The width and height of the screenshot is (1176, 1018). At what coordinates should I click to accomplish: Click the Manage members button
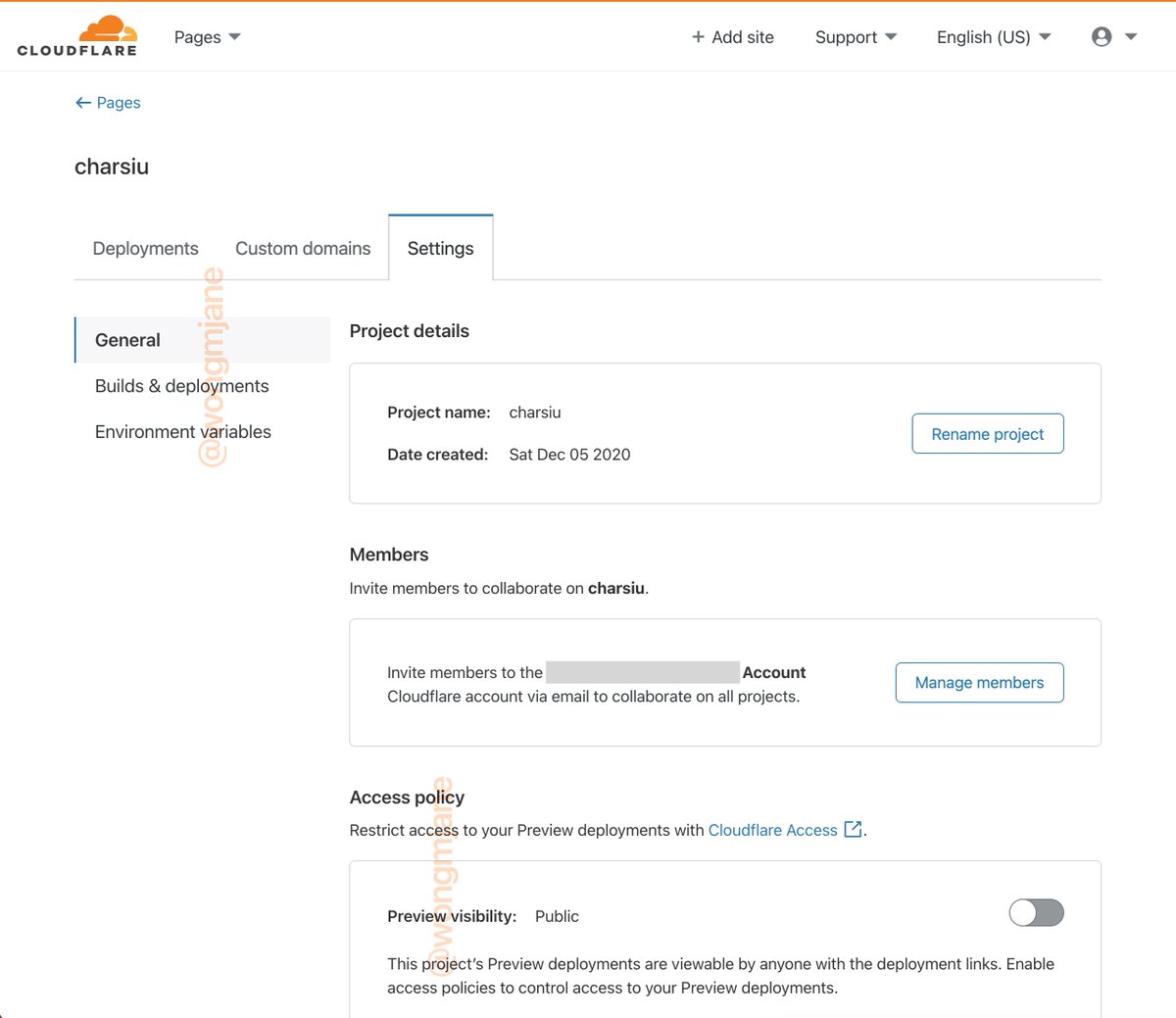coord(980,683)
